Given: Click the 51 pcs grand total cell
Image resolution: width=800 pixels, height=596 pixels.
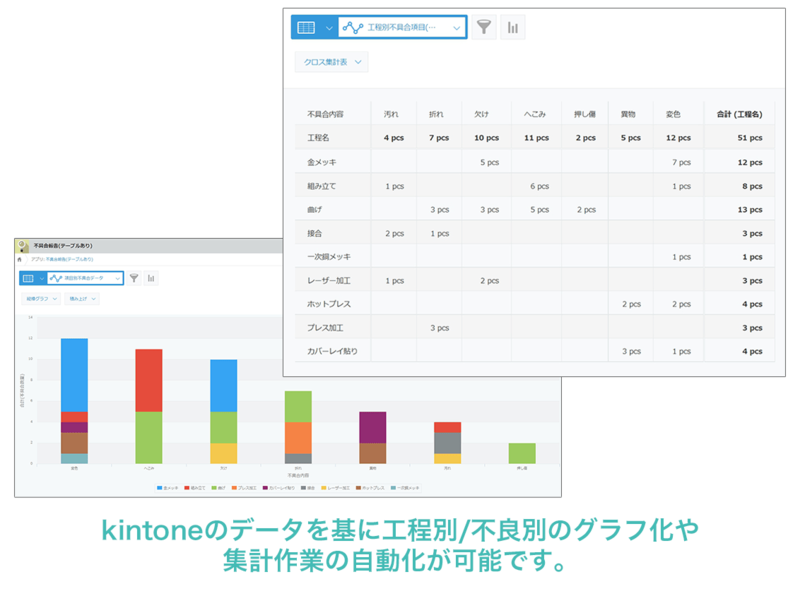Looking at the screenshot, I should click(750, 138).
